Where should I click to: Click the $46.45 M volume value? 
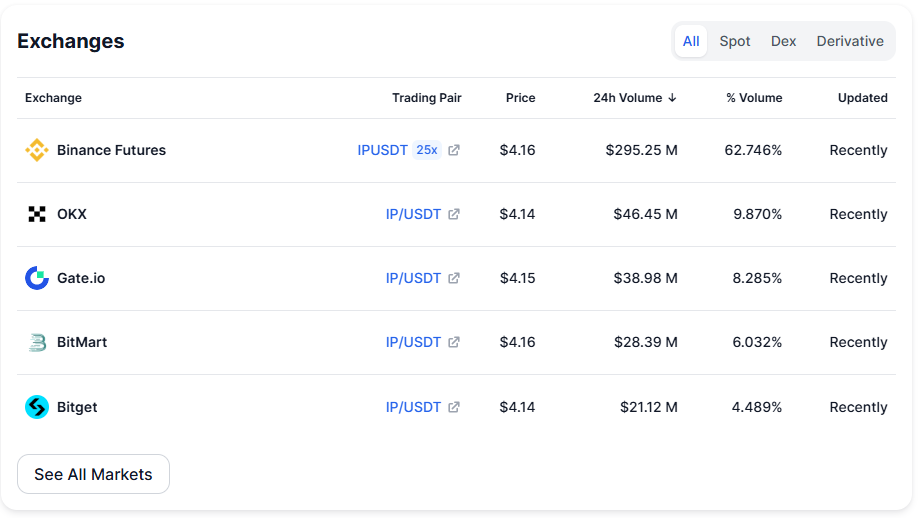coord(645,214)
